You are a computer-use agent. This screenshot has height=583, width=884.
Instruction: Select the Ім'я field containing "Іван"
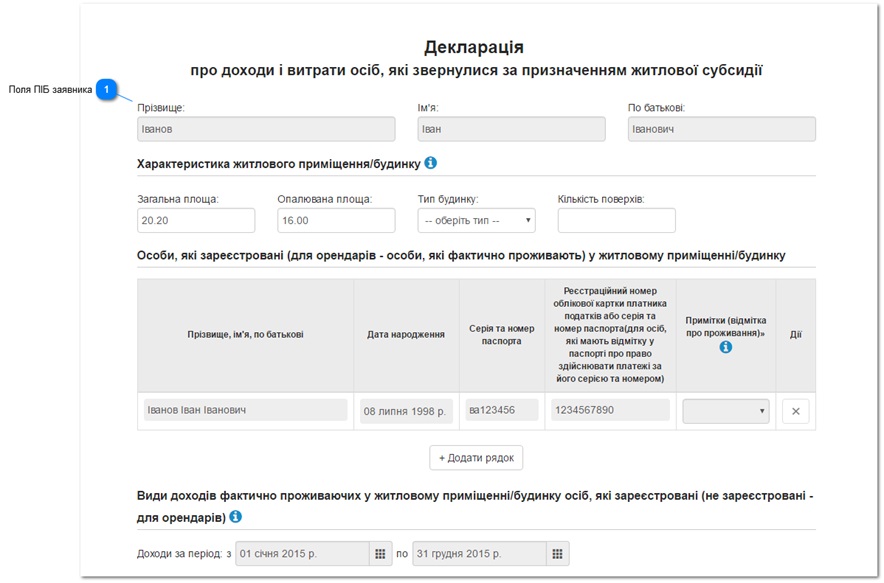(510, 128)
